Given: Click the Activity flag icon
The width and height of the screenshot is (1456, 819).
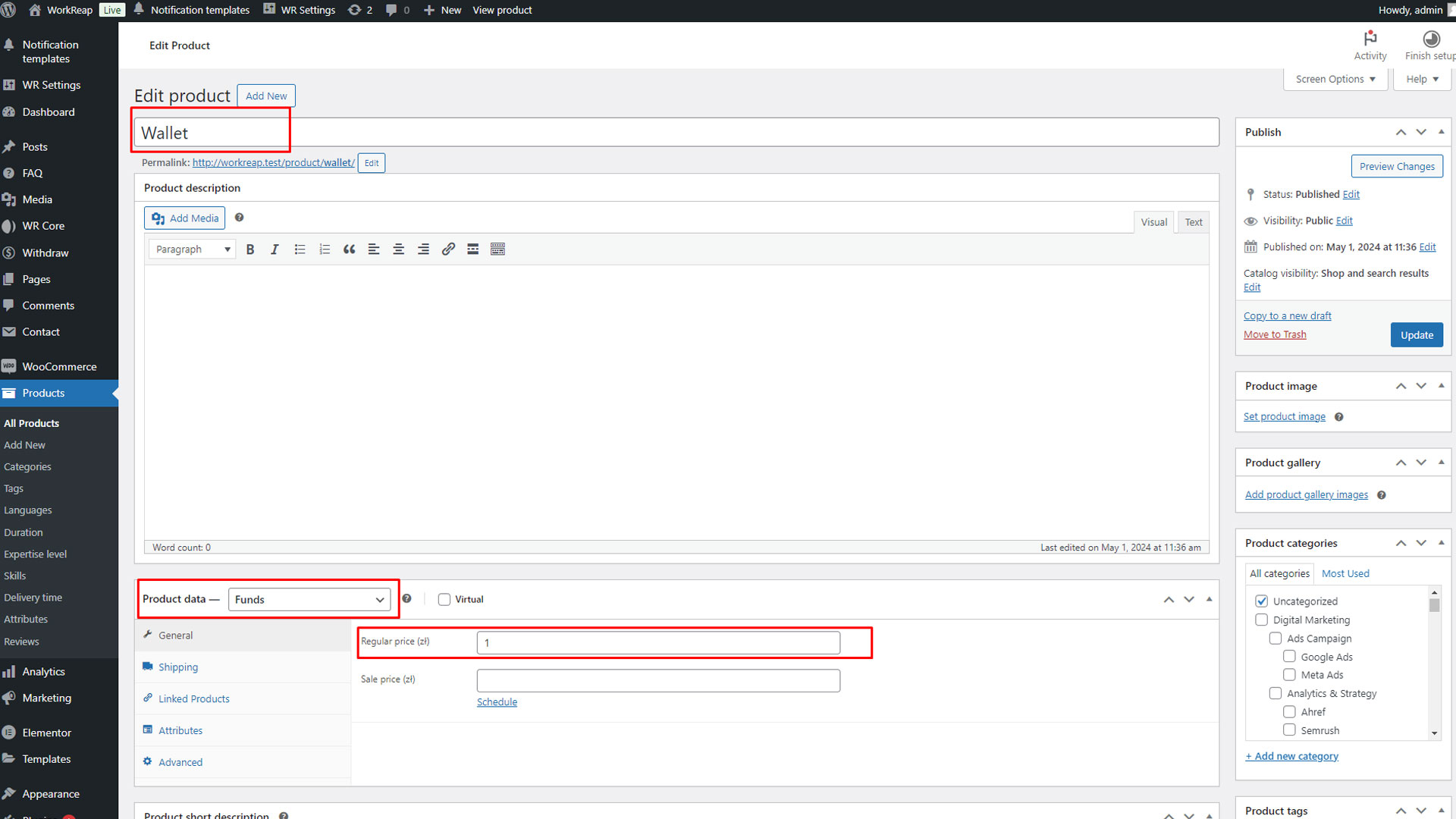Looking at the screenshot, I should [1370, 39].
